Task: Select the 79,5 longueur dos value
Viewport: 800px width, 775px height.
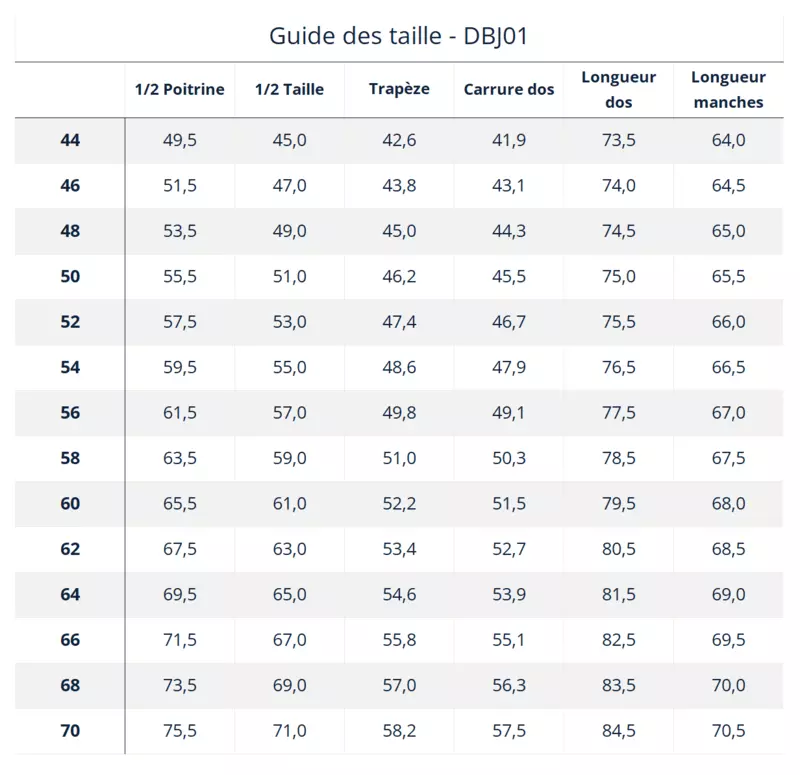Action: [618, 504]
